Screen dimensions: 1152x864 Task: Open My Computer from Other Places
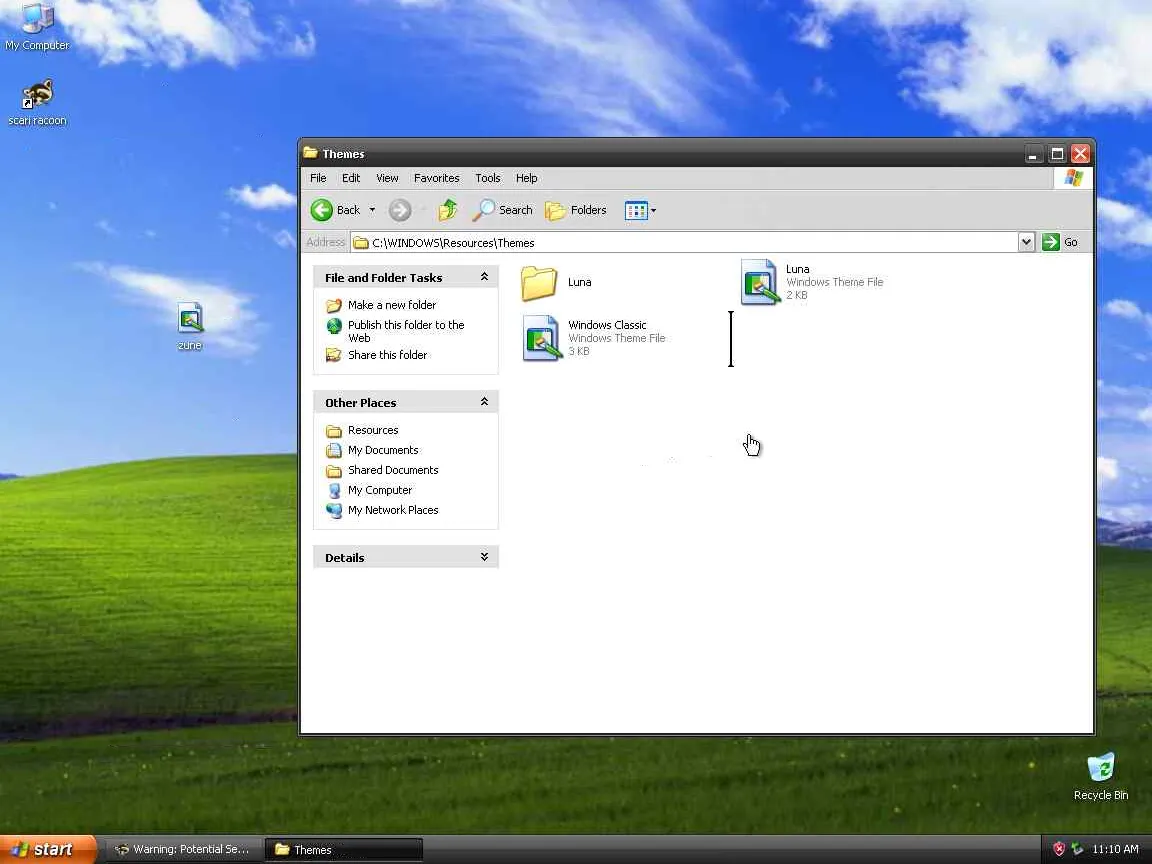380,490
